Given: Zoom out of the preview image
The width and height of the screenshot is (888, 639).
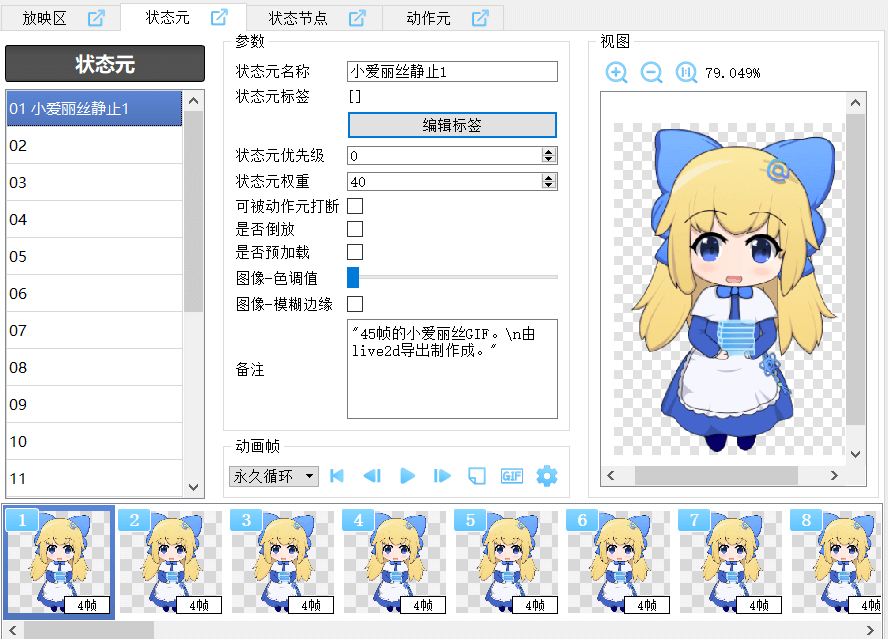Looking at the screenshot, I should pos(652,73).
